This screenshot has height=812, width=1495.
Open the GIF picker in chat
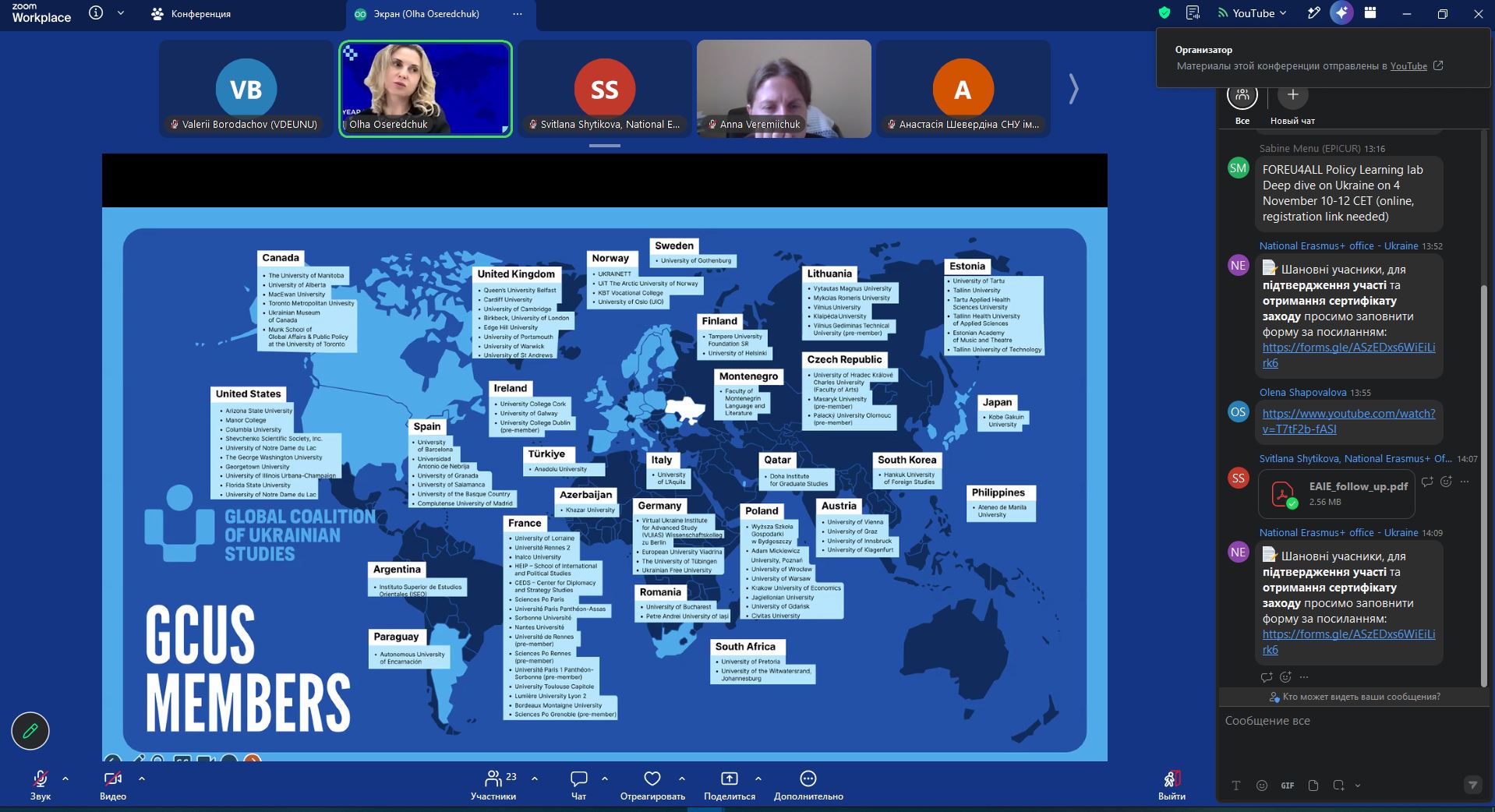pos(1288,786)
